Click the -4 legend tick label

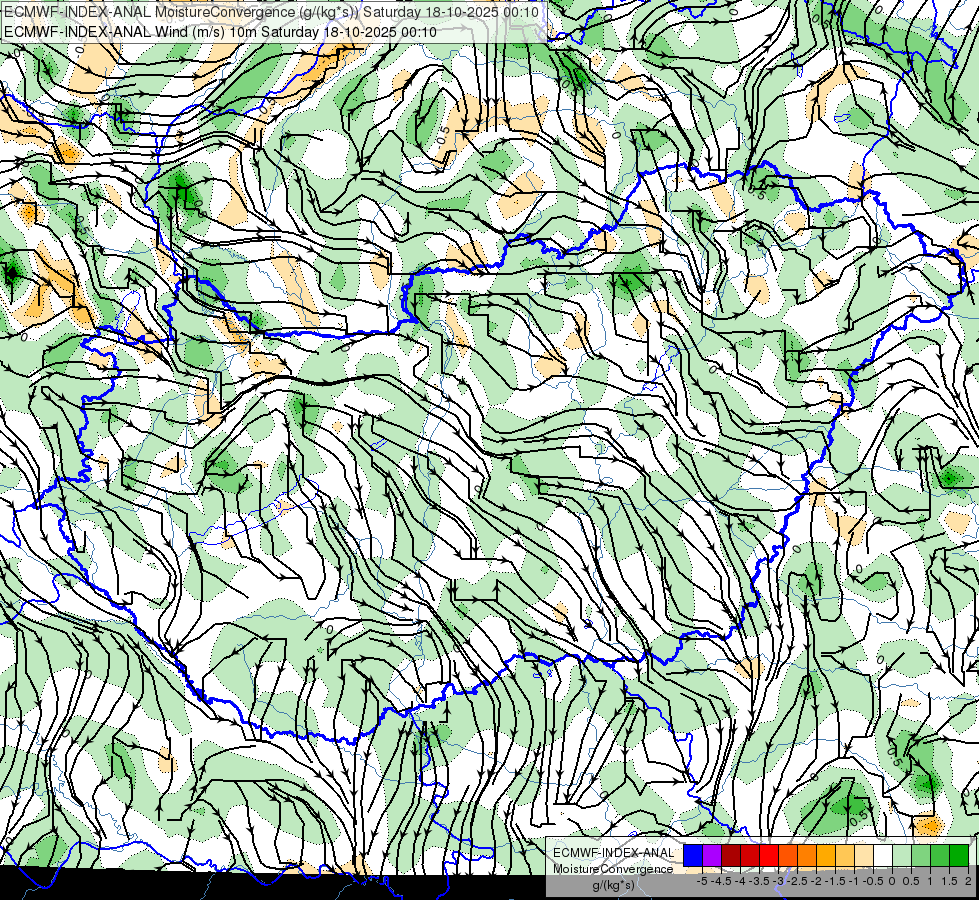[x=740, y=881]
